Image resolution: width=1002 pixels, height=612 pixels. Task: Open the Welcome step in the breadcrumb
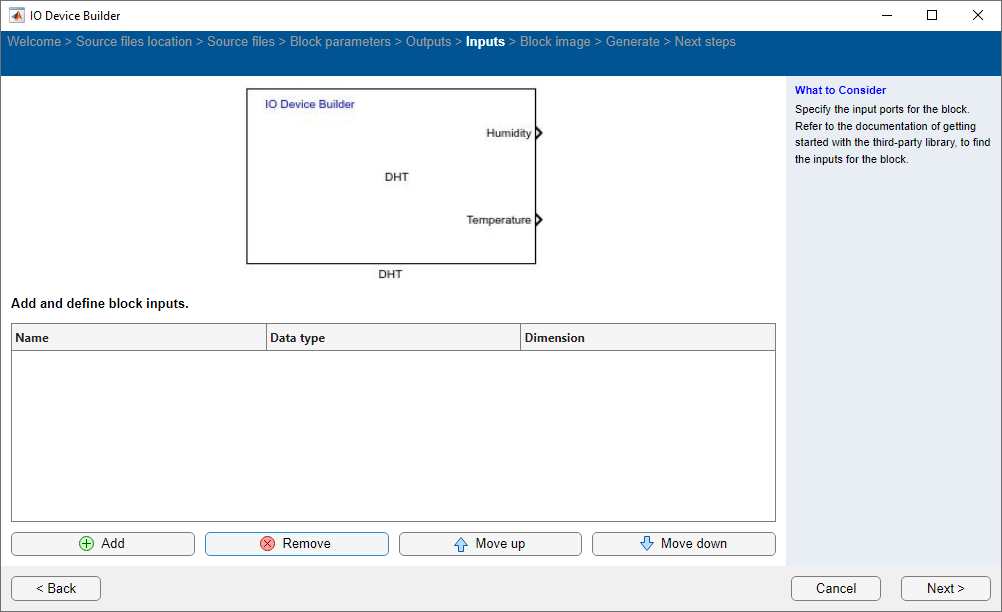pos(34,41)
